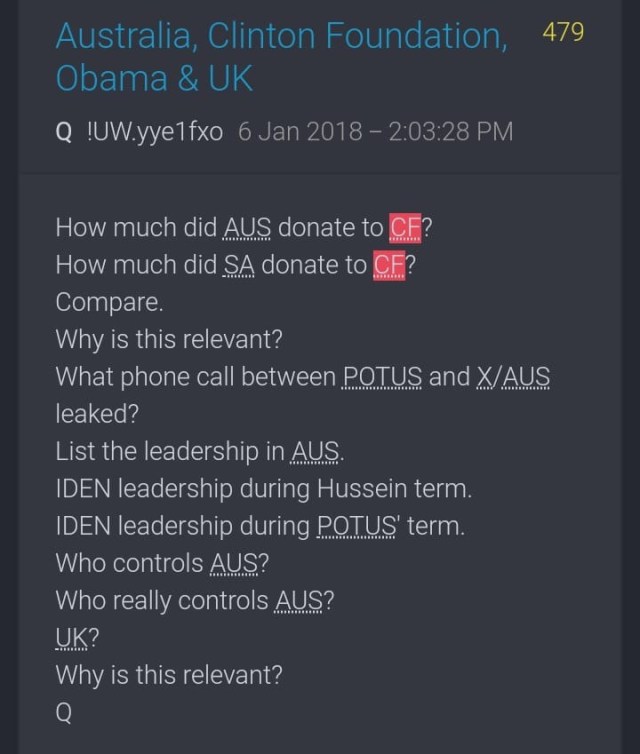
Task: Click underlined POTUS in phone call line
Action: (382, 377)
